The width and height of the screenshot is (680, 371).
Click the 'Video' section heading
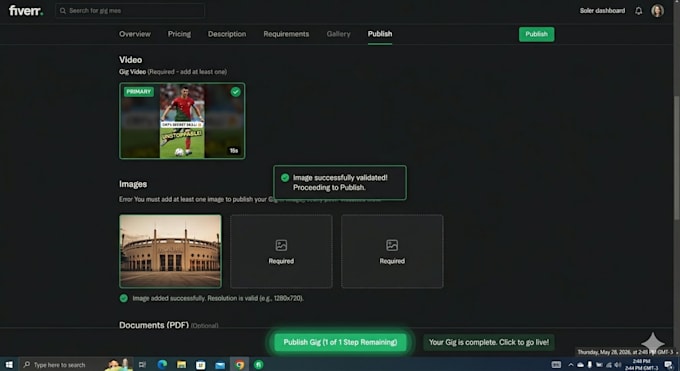pos(131,60)
